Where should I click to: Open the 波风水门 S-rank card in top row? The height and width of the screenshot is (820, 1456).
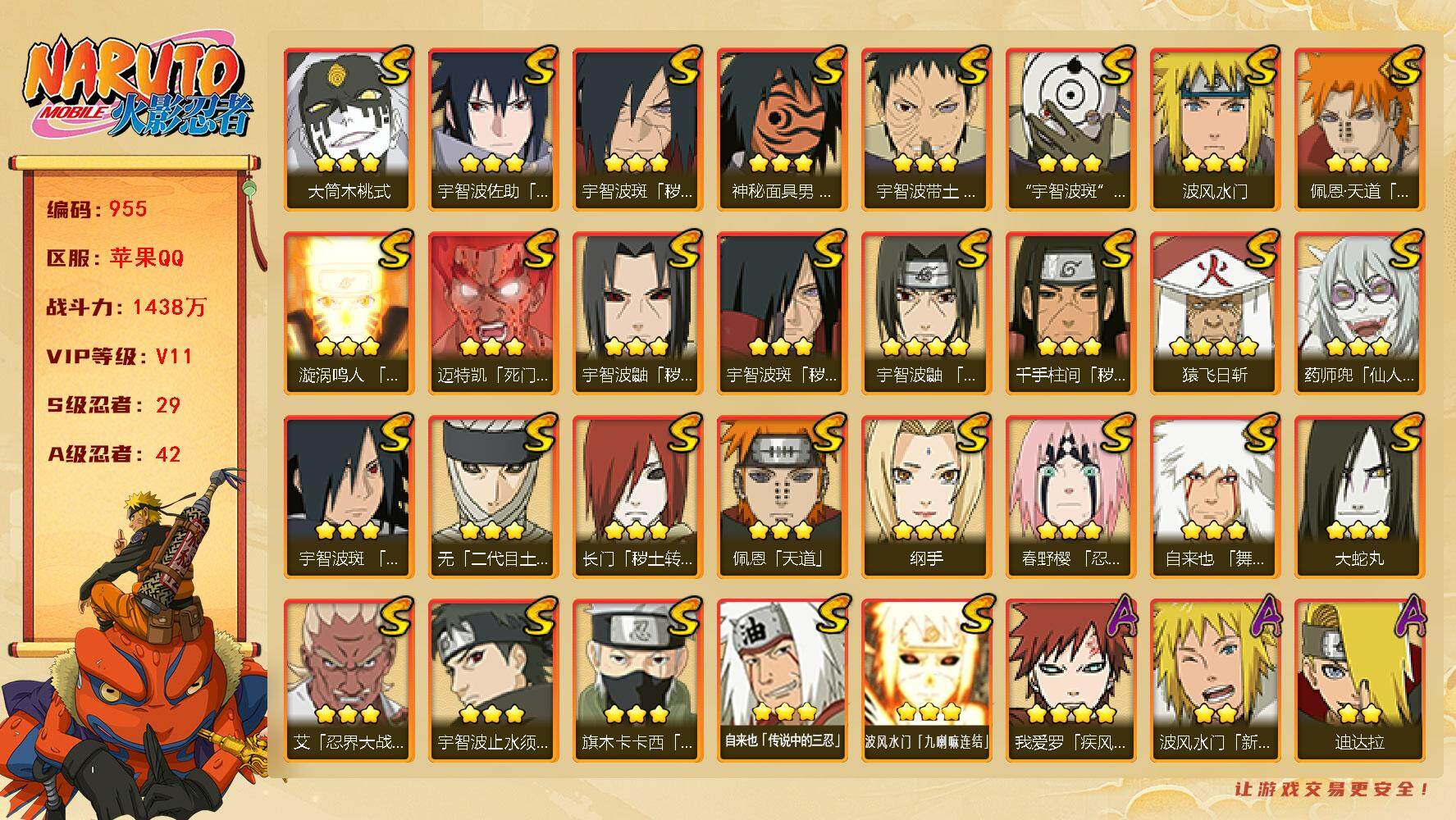(x=1216, y=130)
